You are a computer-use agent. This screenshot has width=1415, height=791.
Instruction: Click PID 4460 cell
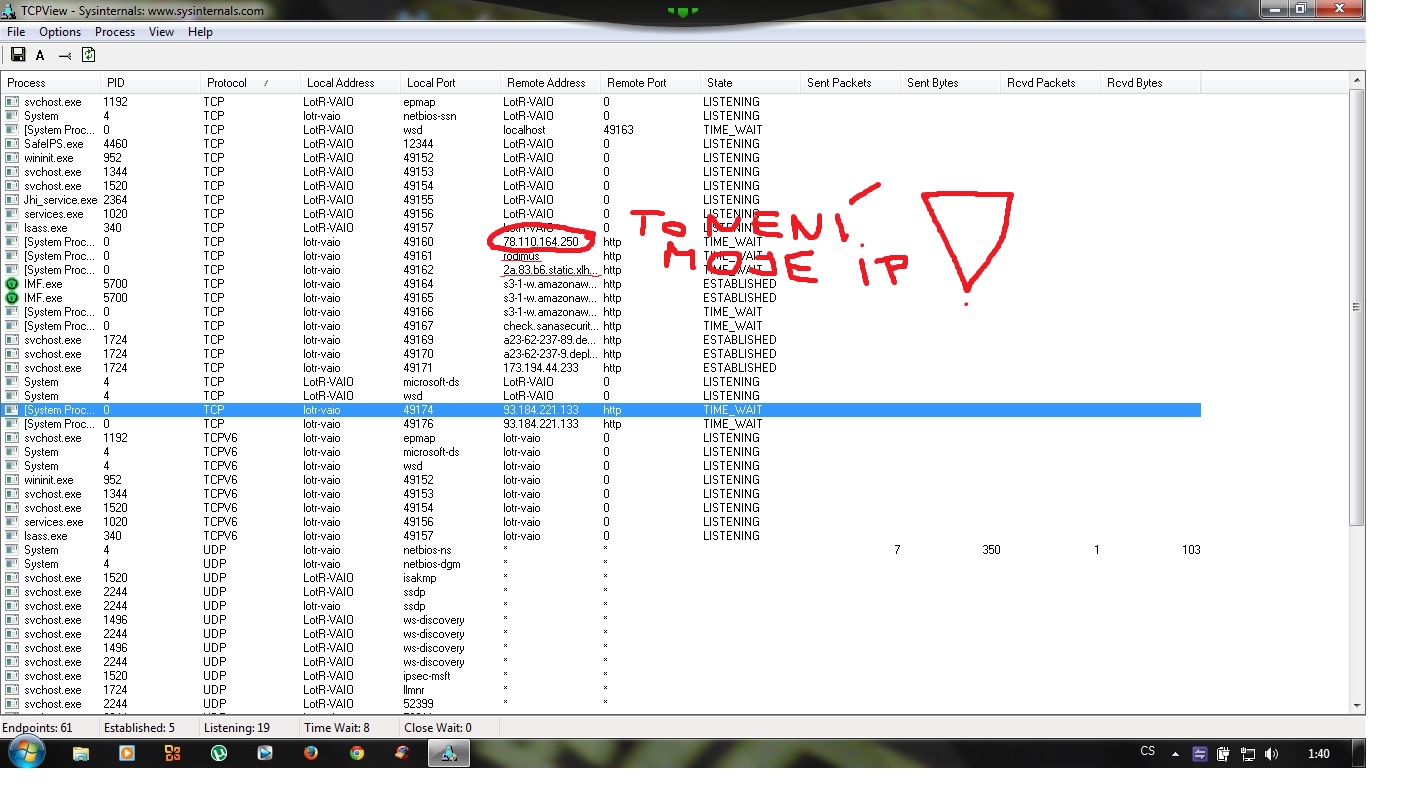click(x=115, y=144)
